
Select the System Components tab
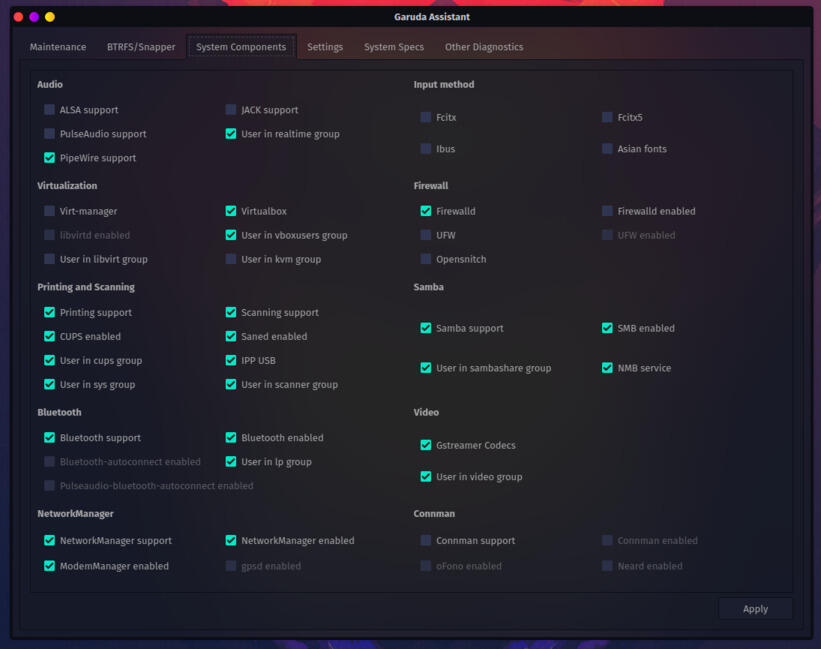click(x=241, y=47)
